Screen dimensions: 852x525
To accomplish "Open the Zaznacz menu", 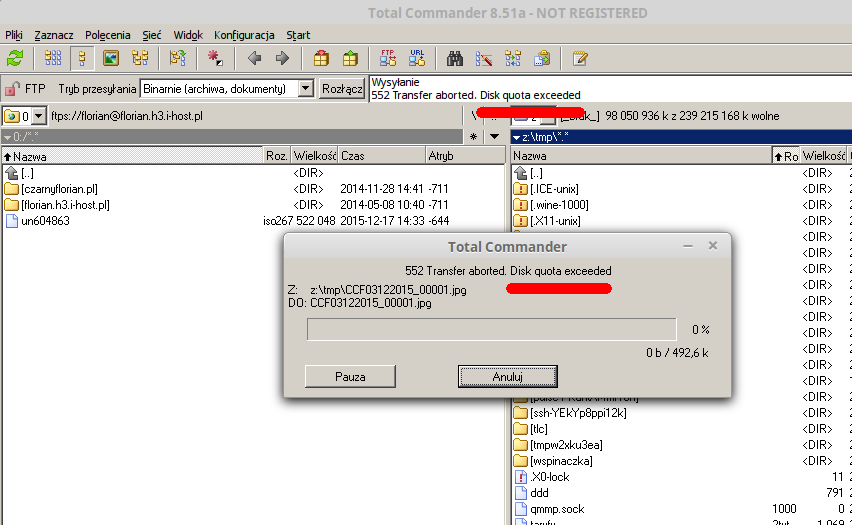I will tap(54, 35).
